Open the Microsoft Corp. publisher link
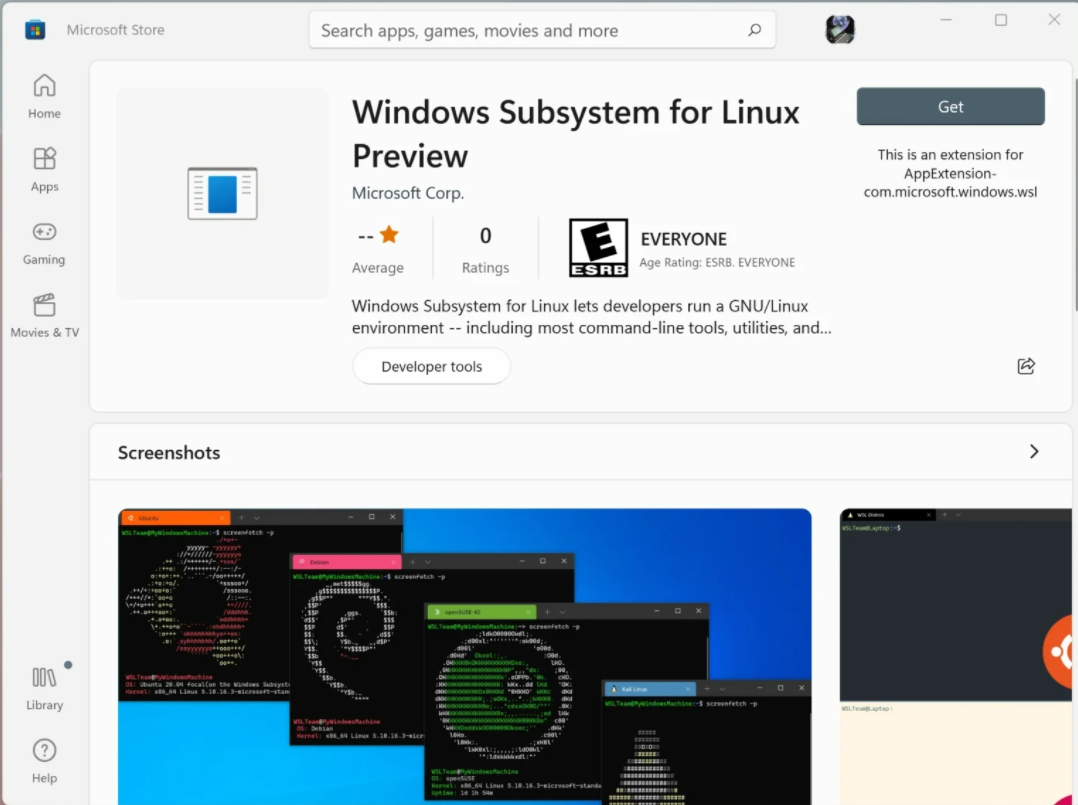The width and height of the screenshot is (1078, 805). [x=408, y=192]
